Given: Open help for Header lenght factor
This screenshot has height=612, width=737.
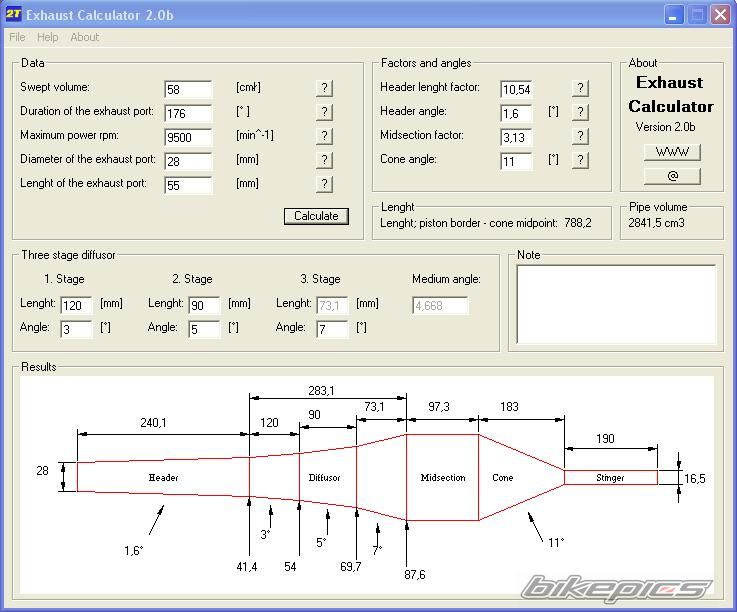Looking at the screenshot, I should tap(580, 88).
